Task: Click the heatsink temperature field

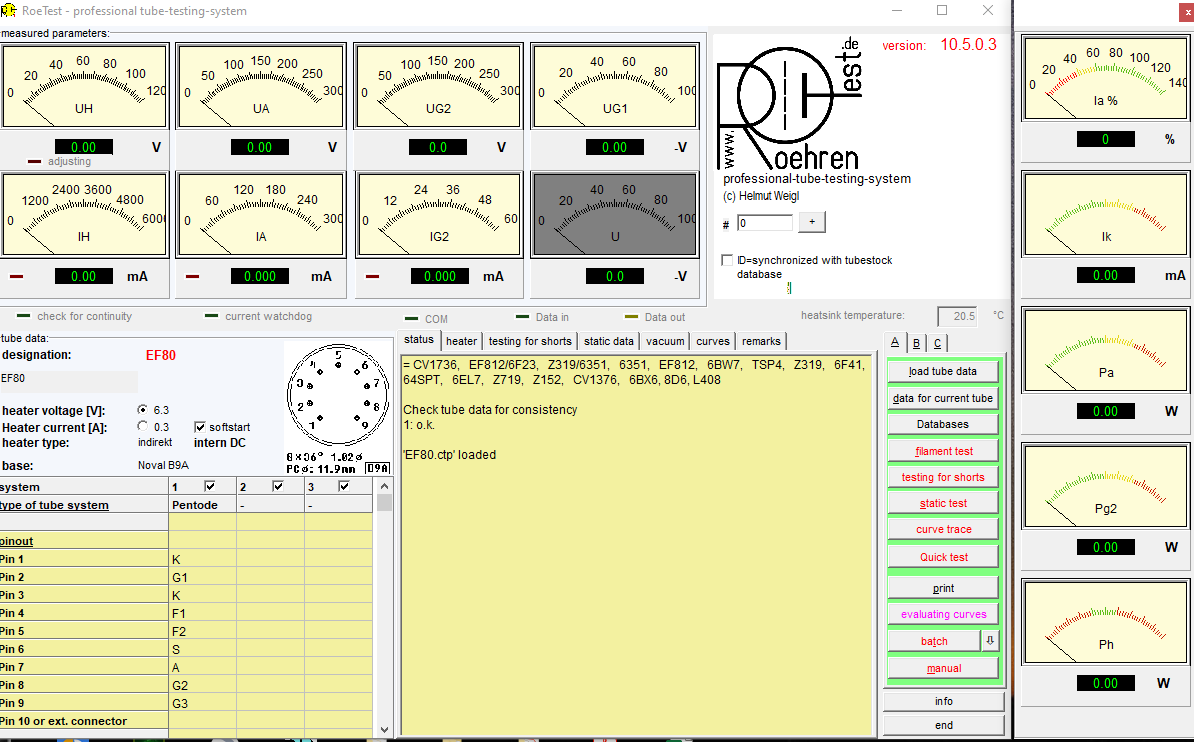Action: (958, 315)
